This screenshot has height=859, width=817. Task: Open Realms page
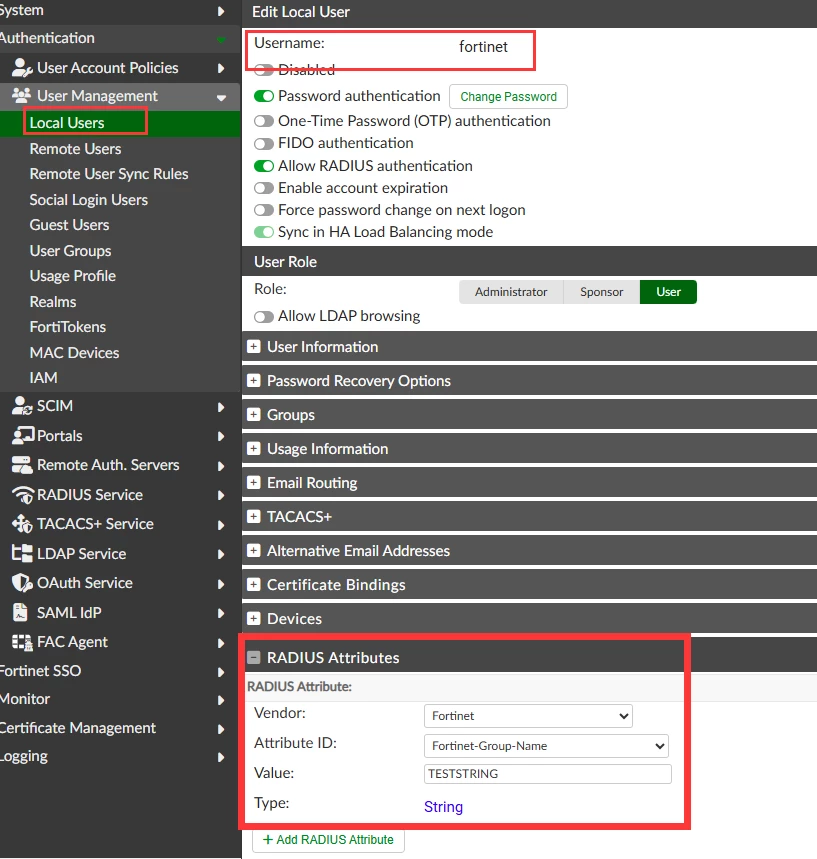[x=53, y=301]
